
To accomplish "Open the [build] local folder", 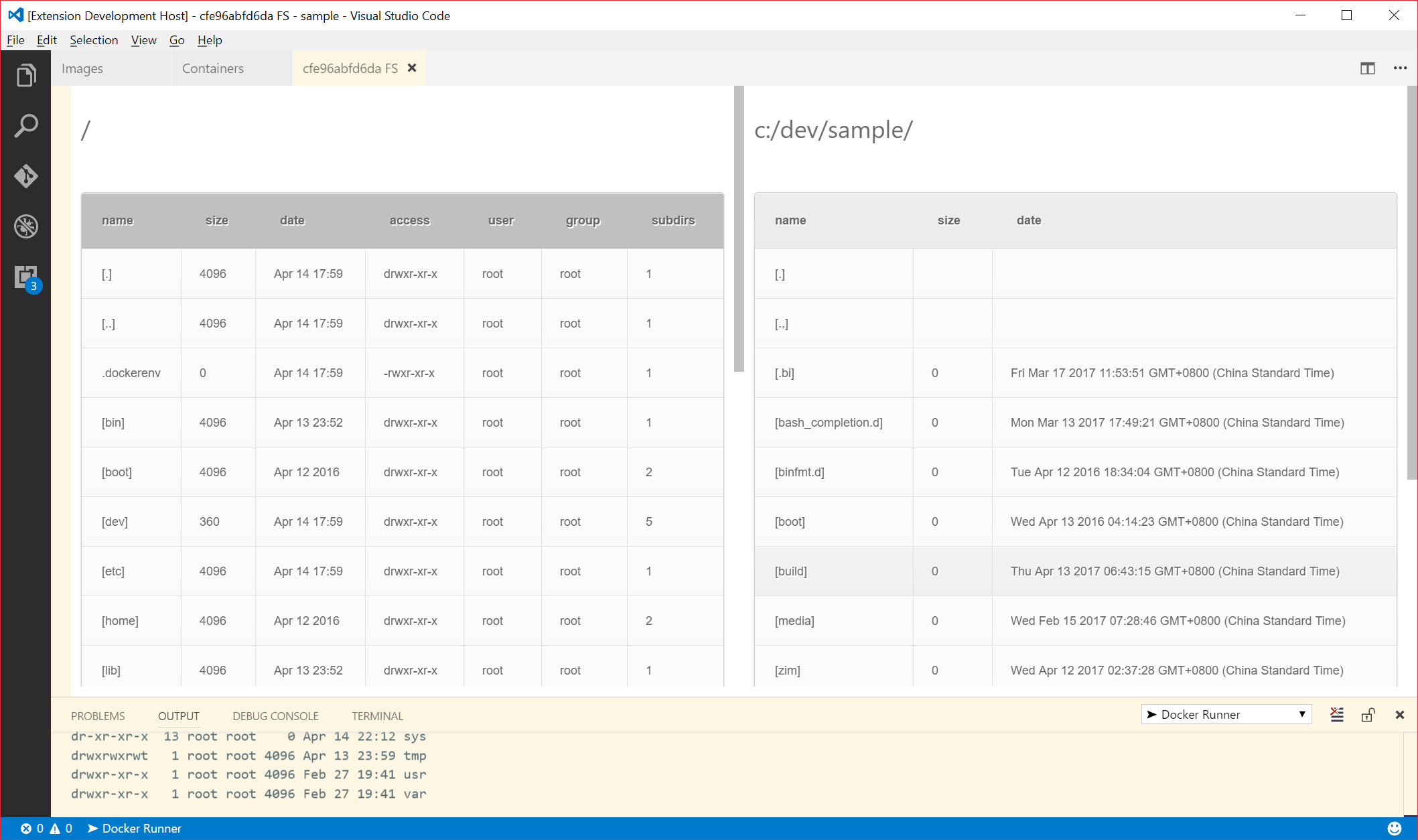I will [x=791, y=571].
